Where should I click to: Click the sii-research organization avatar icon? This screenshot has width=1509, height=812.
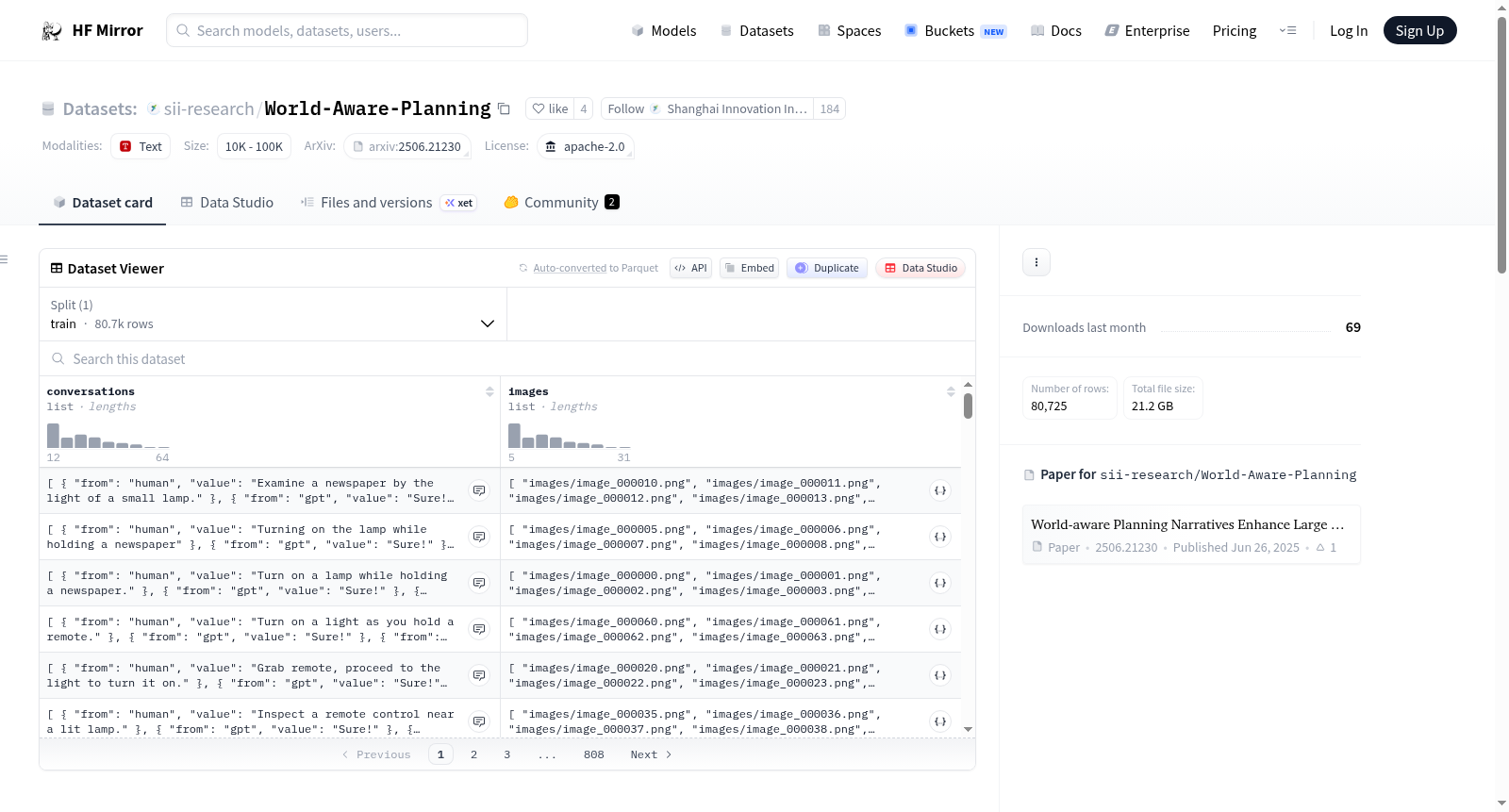(x=153, y=109)
